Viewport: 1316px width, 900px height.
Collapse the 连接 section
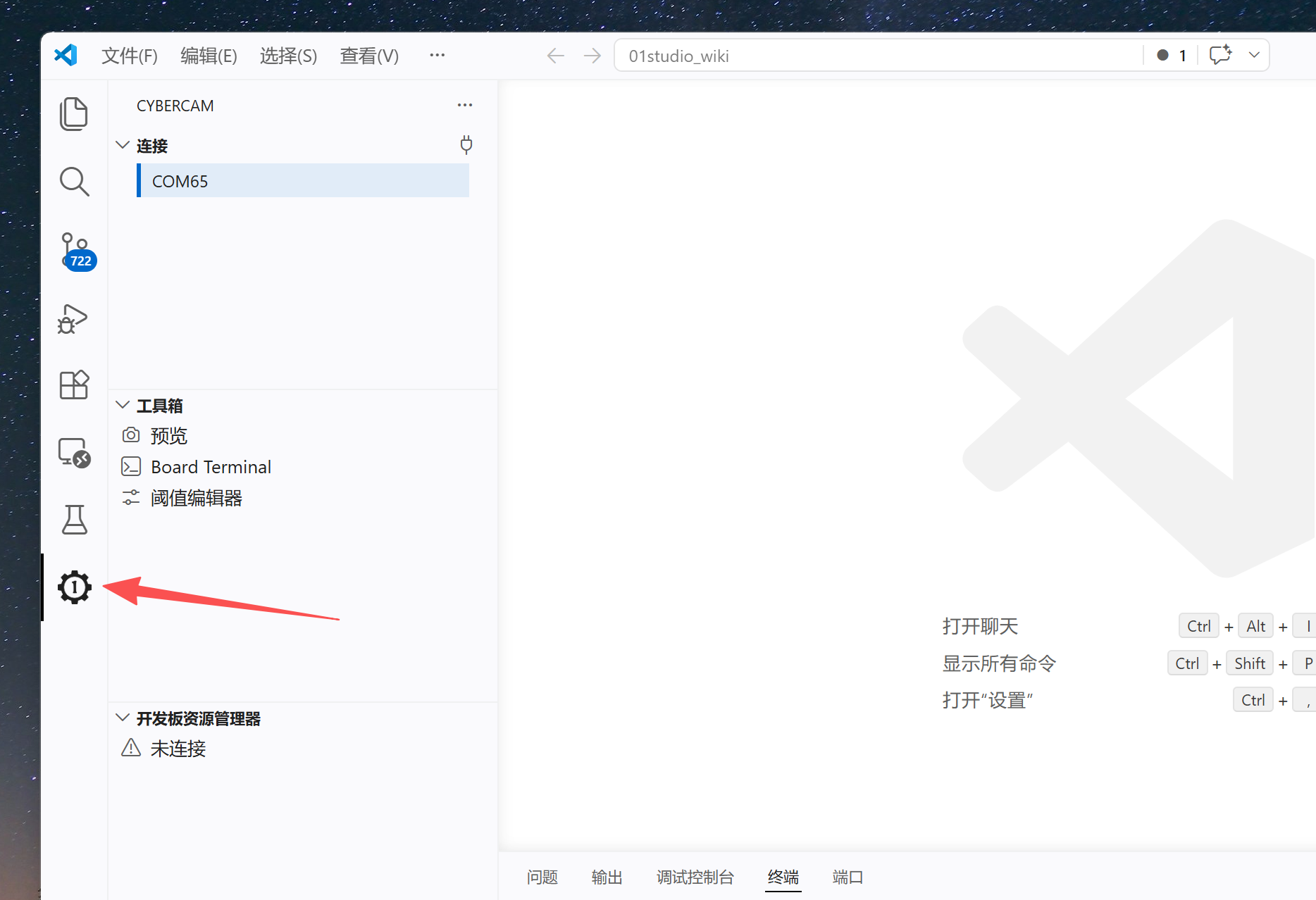pyautogui.click(x=123, y=145)
